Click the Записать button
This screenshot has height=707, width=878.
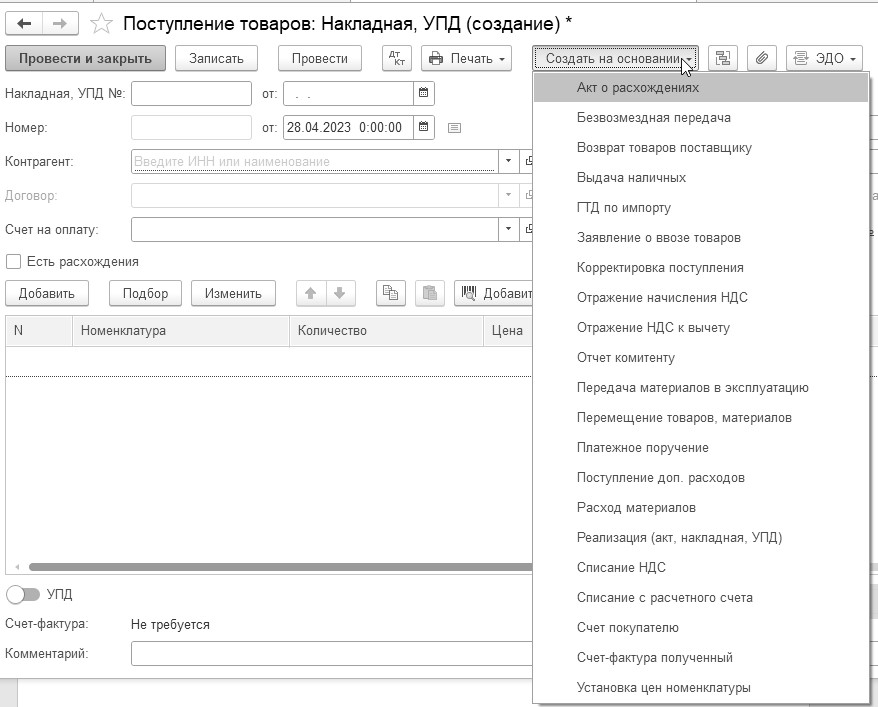pos(216,58)
